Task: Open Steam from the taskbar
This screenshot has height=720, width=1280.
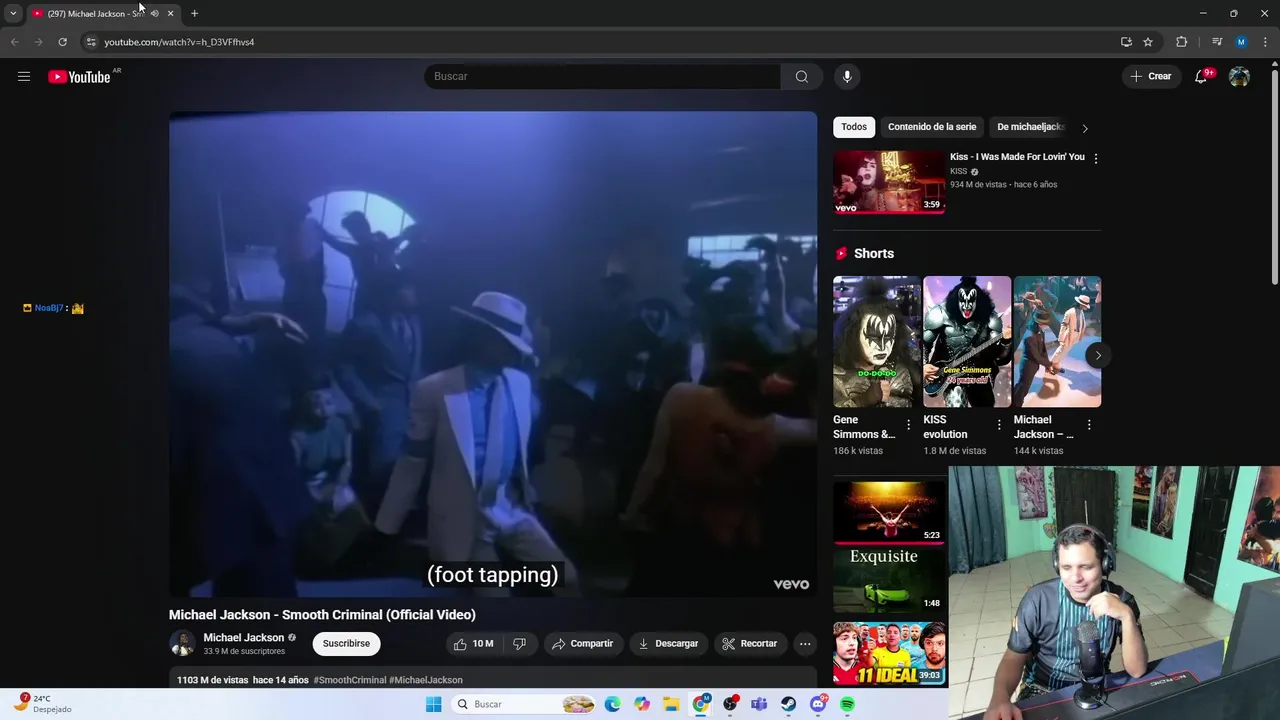Action: tap(789, 704)
